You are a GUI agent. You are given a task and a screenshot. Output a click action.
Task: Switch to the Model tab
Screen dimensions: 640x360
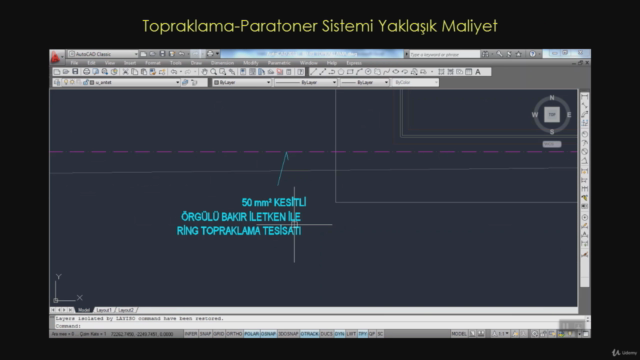pos(84,310)
